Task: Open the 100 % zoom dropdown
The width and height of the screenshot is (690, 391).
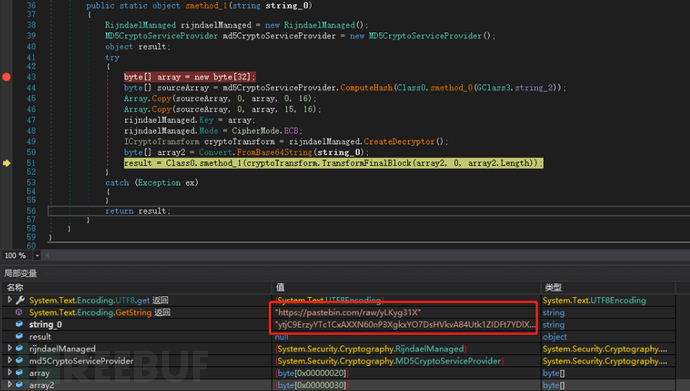Action: point(37,256)
